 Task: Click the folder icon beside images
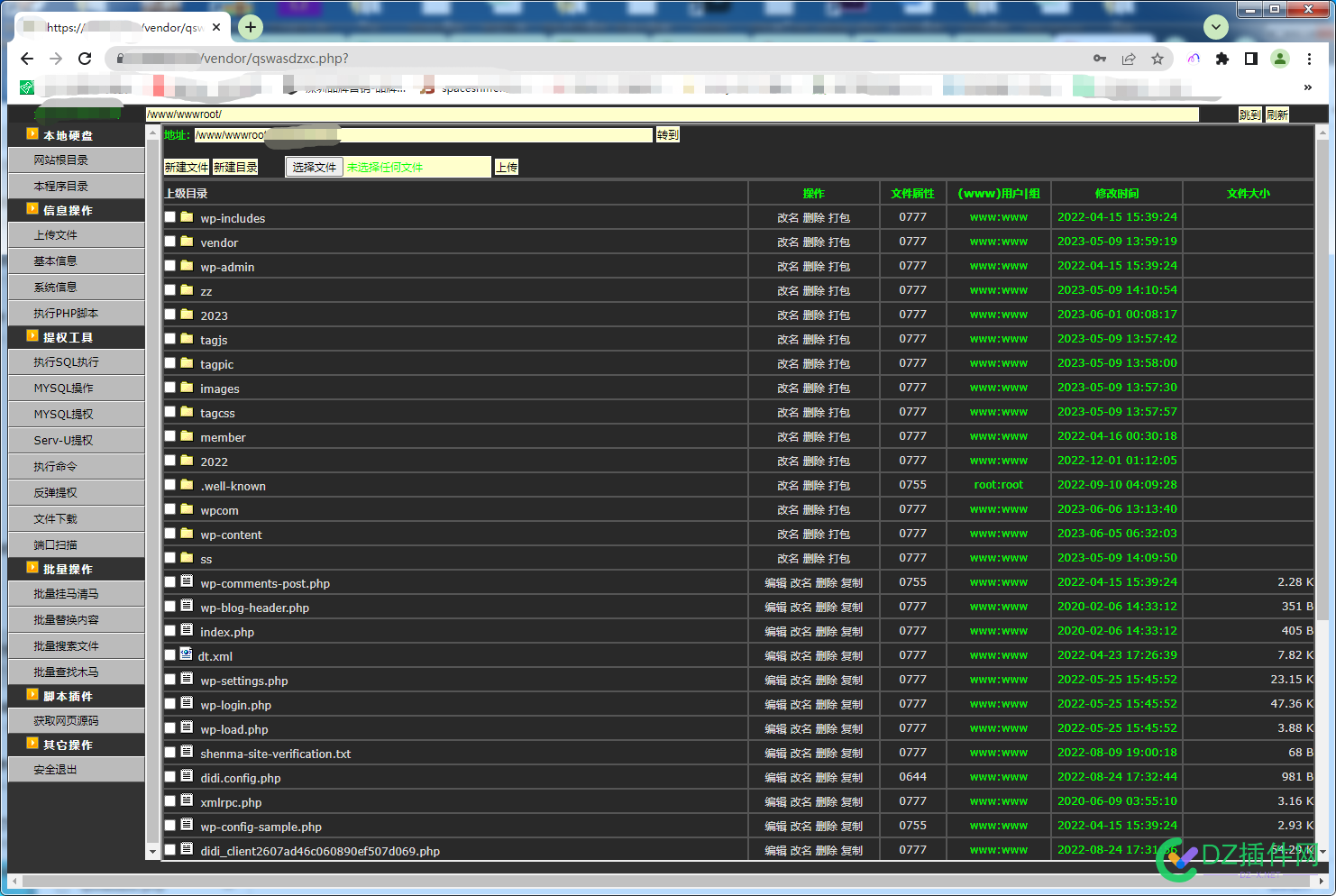pos(187,387)
